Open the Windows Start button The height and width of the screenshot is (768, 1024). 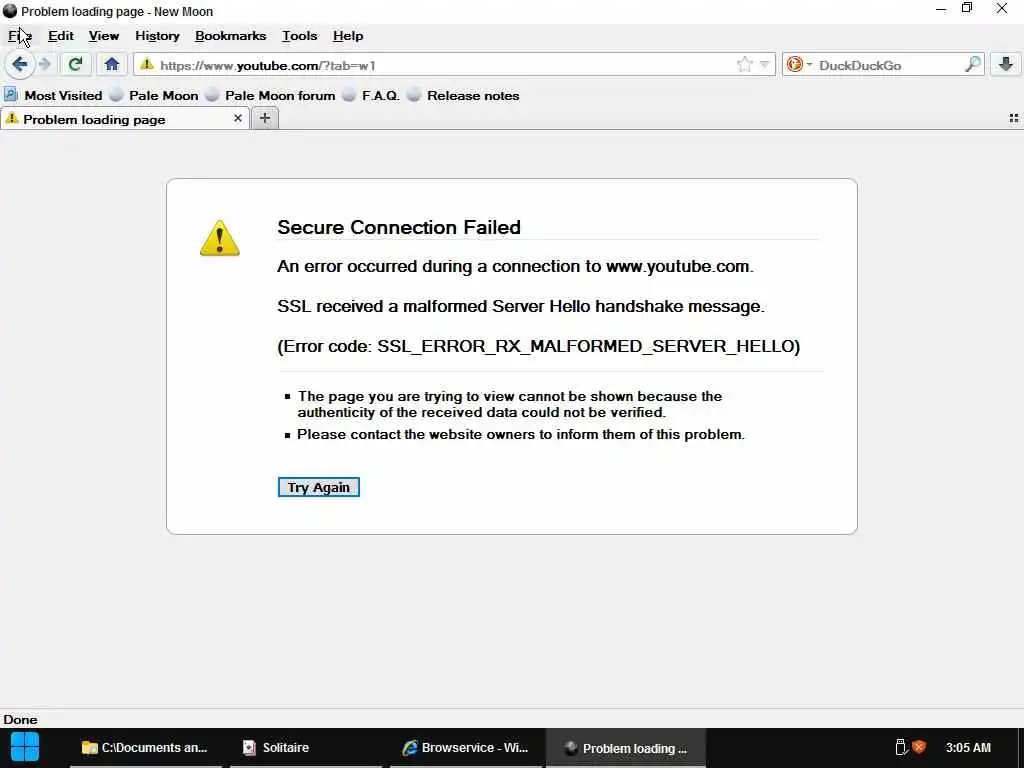point(25,748)
